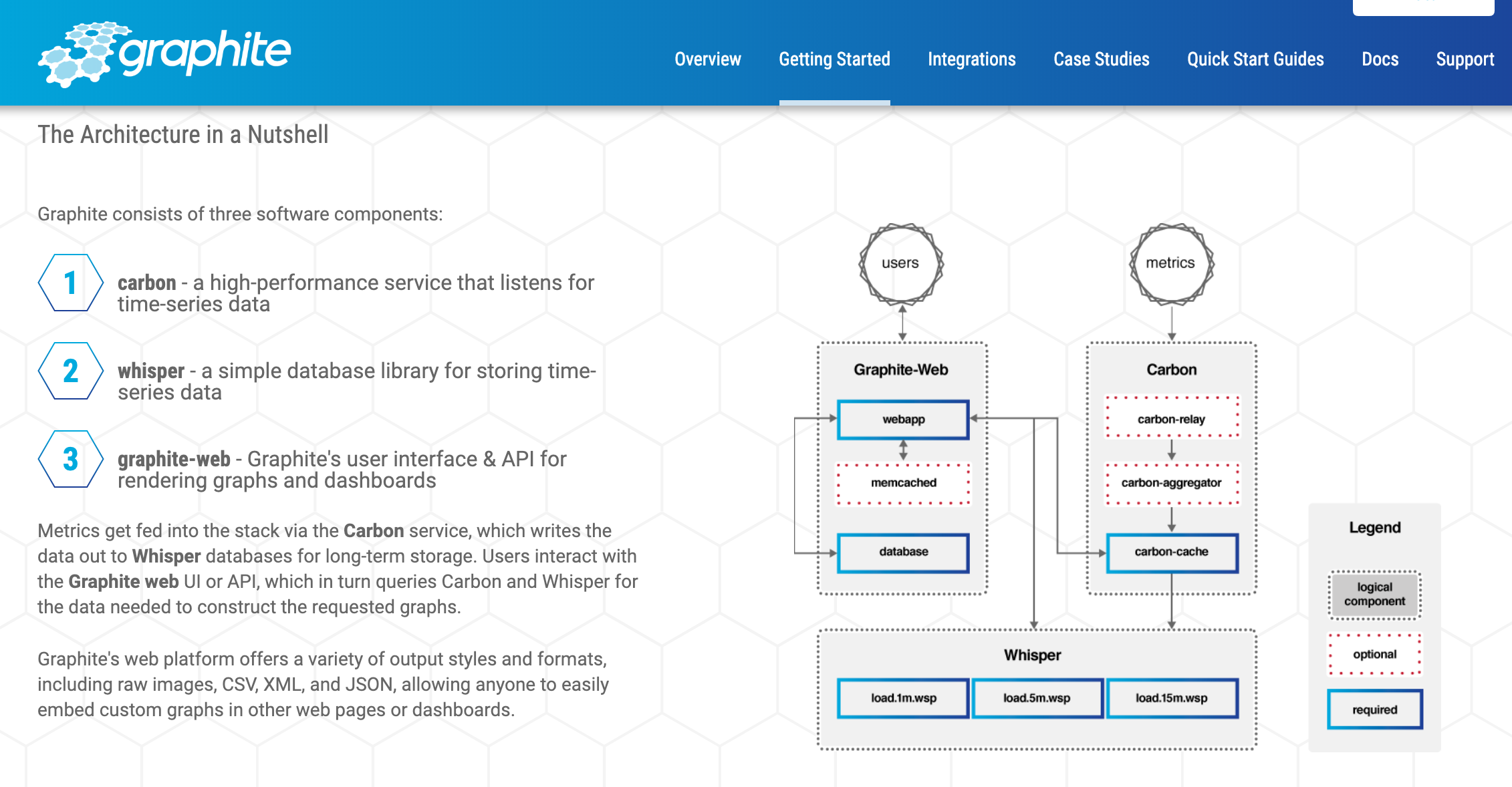Click the white button above Support
1512x787 pixels.
1424,7
